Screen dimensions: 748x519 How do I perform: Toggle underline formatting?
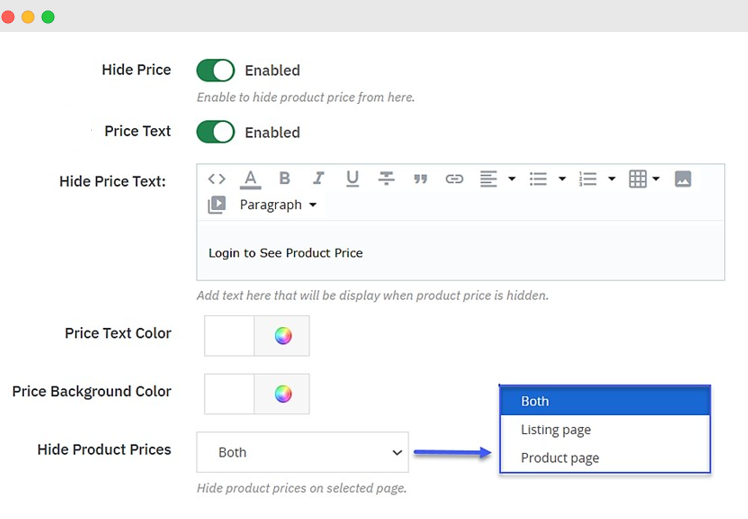(352, 179)
